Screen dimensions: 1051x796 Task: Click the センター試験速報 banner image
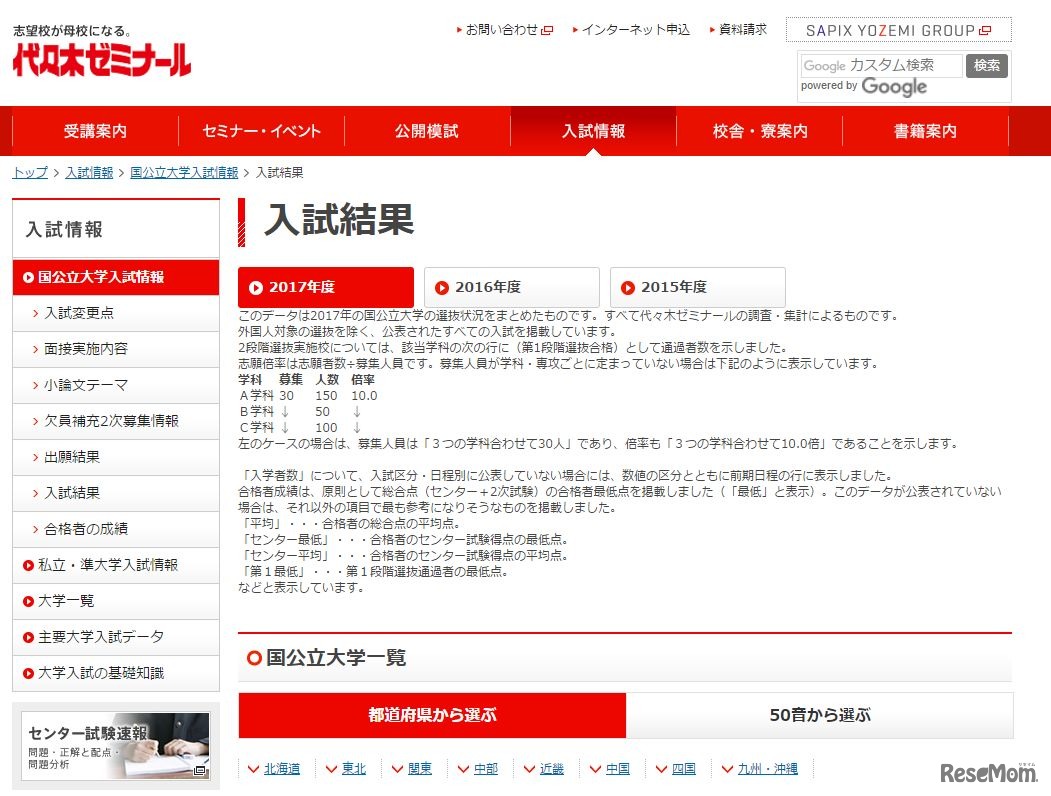[115, 747]
